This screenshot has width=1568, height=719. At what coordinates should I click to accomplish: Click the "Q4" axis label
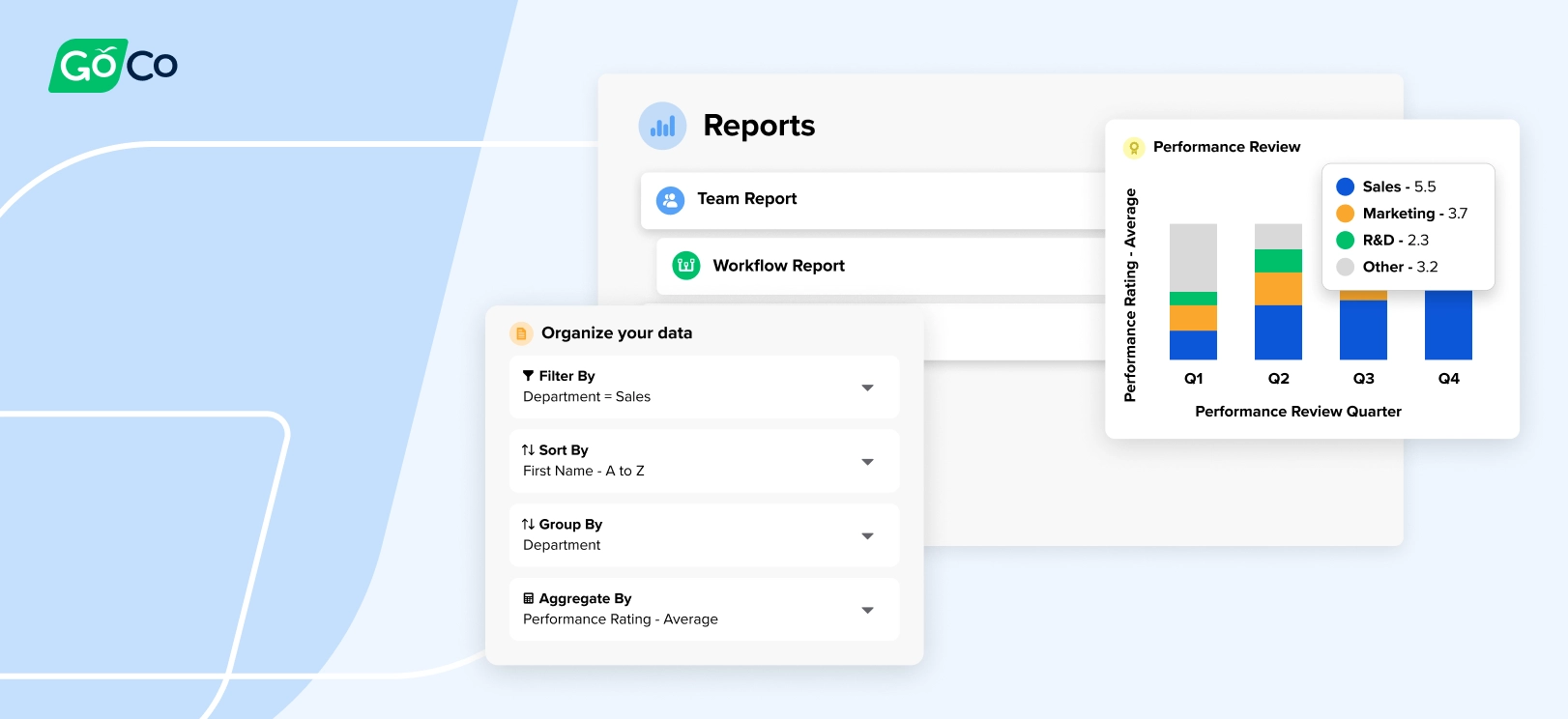coord(1449,379)
